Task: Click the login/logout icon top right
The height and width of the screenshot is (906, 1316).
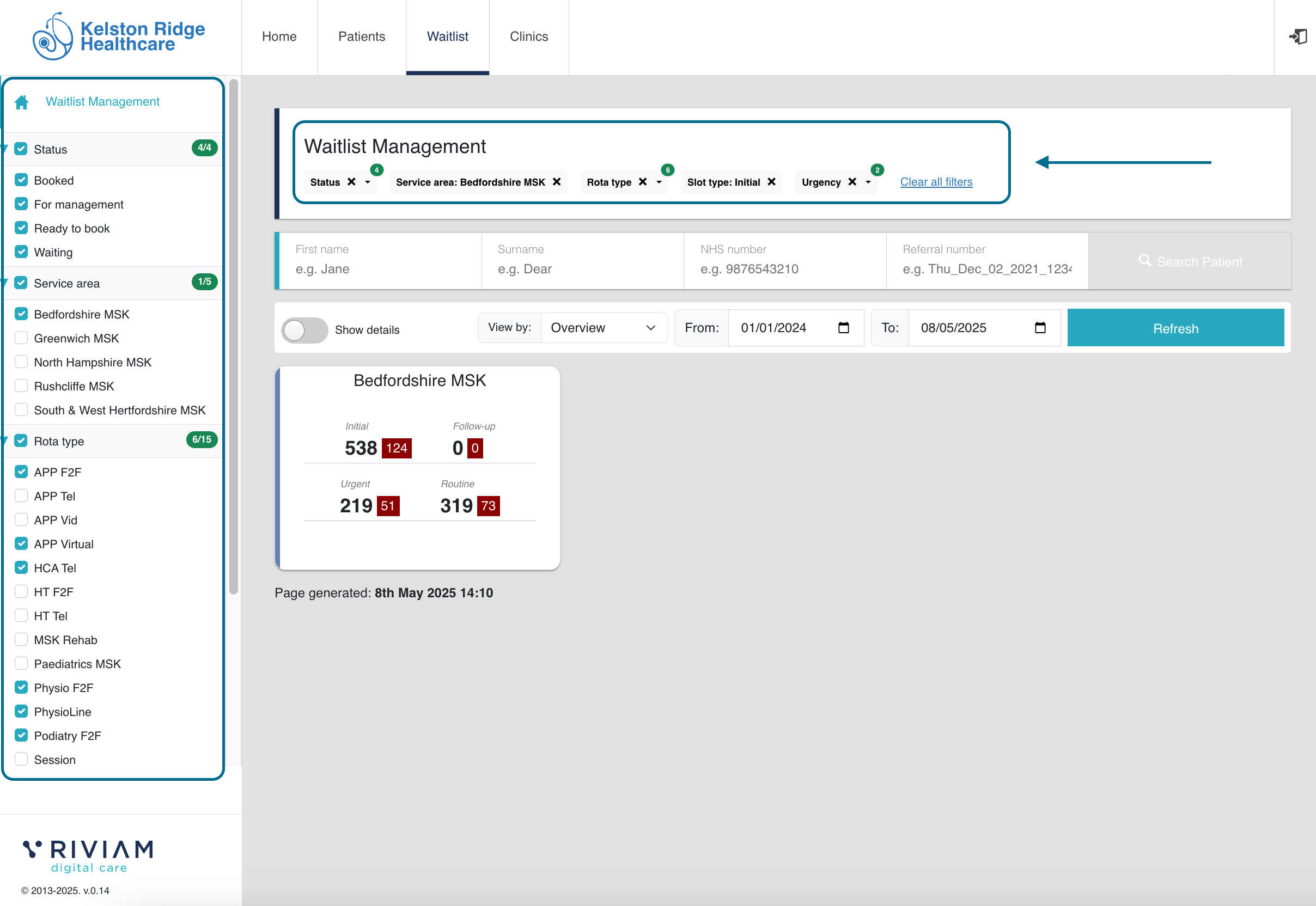Action: [x=1297, y=37]
